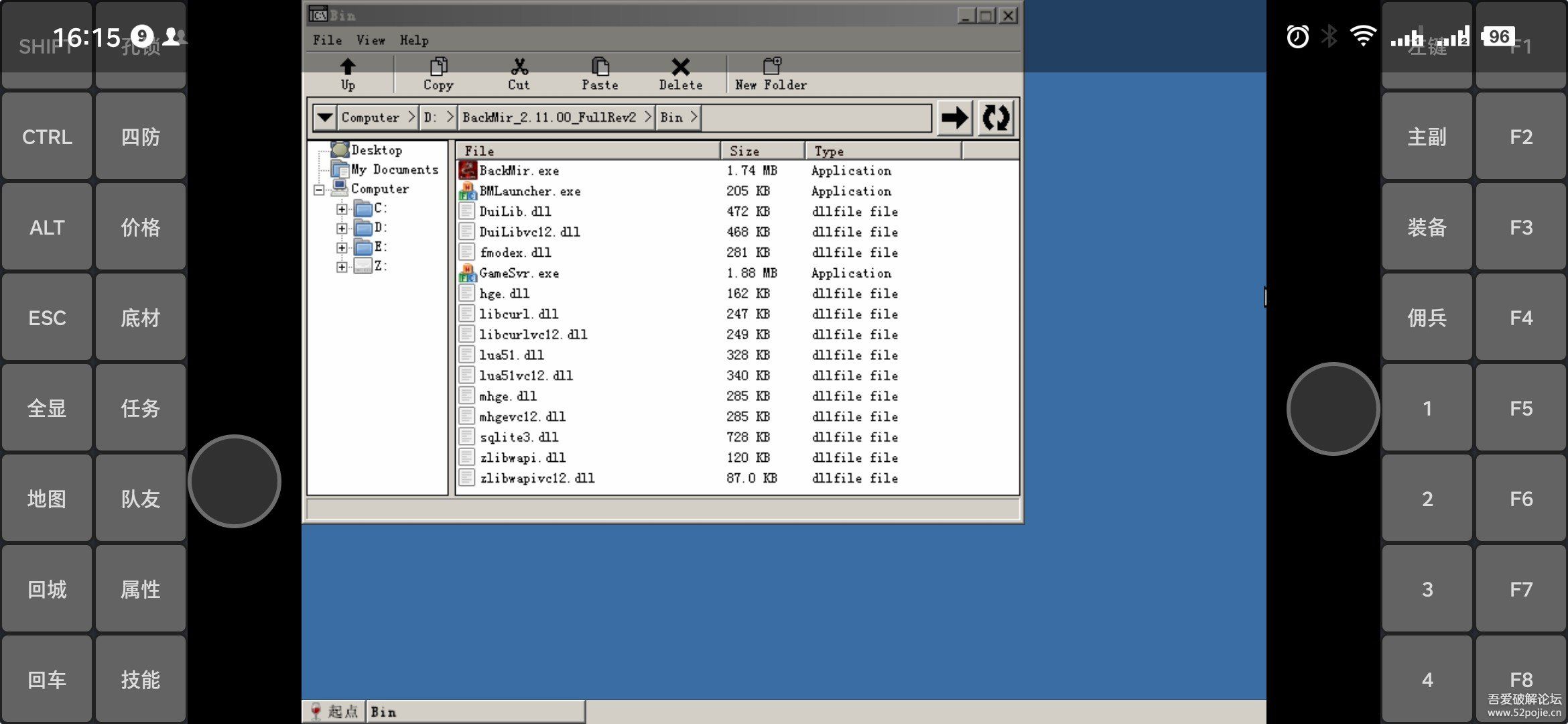The image size is (1568, 724).
Task: Click the Paste toolbar button
Action: tap(597, 74)
